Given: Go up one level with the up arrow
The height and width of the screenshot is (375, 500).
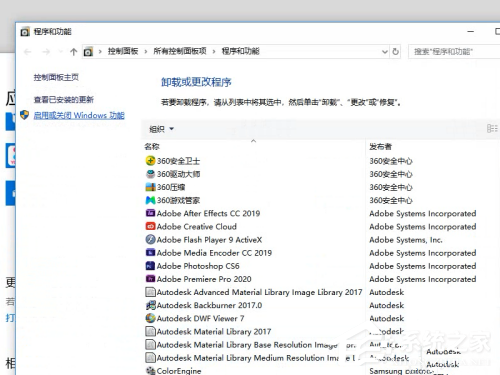Looking at the screenshot, I should tap(74, 52).
